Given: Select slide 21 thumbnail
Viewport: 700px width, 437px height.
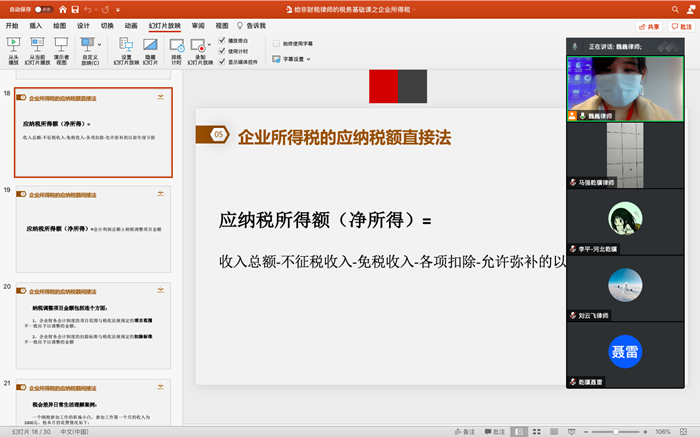Looking at the screenshot, I should point(93,402).
